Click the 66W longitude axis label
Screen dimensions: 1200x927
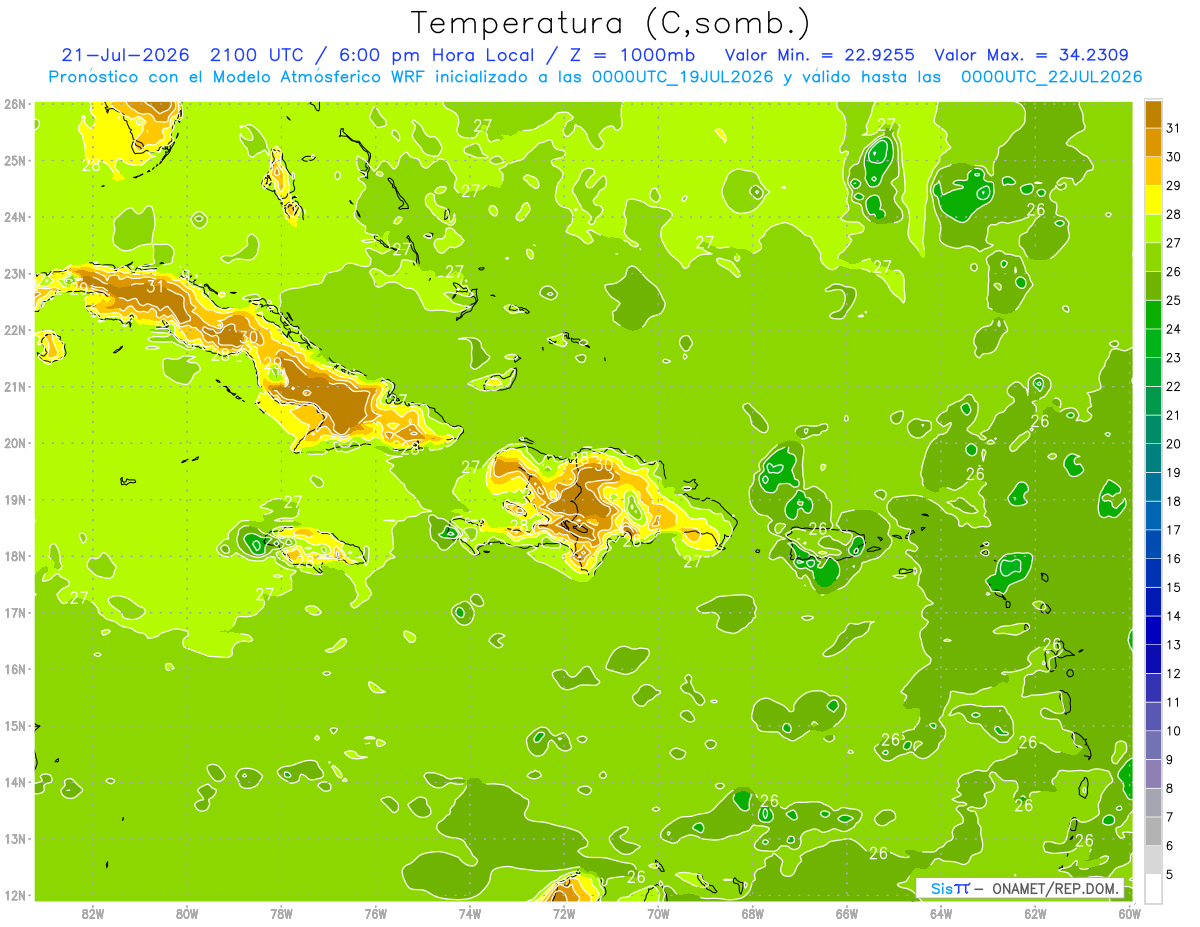pyautogui.click(x=847, y=913)
